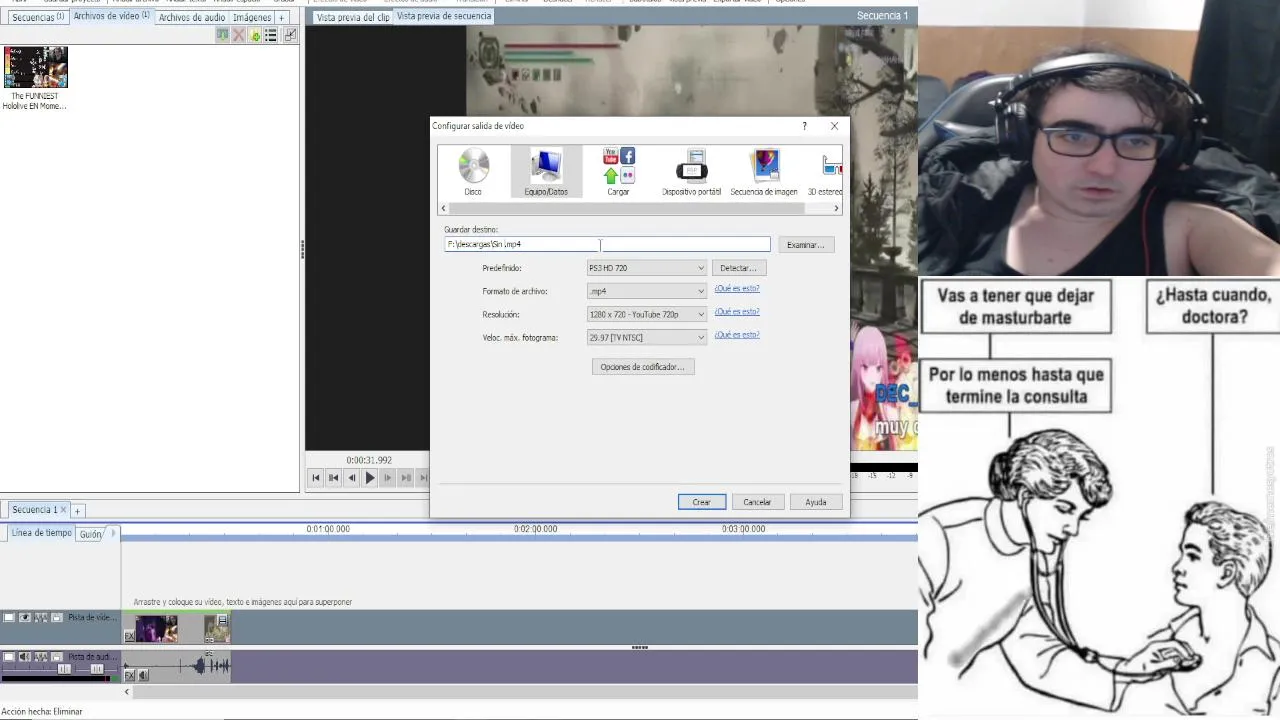Viewport: 1280px width, 720px height.
Task: Click the audio track pan slider
Action: 96,669
